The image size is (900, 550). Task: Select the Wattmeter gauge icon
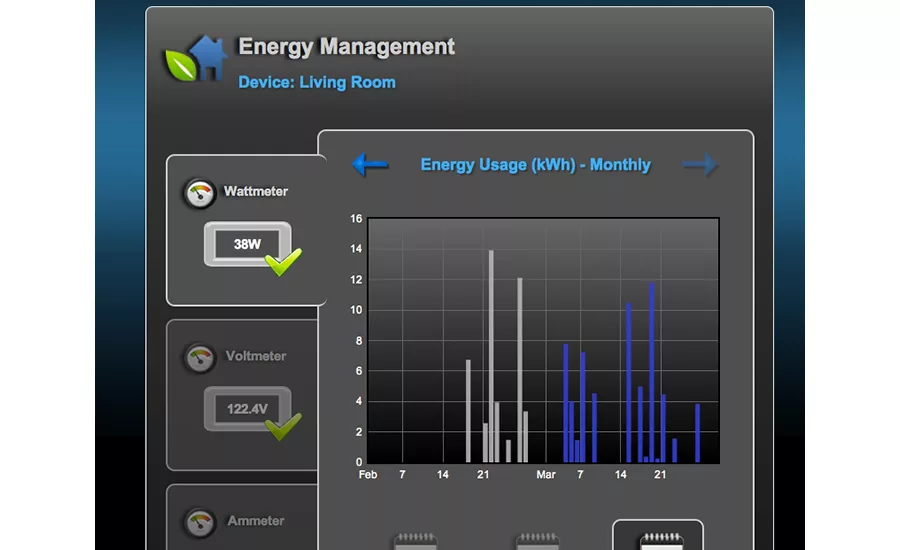click(x=200, y=193)
